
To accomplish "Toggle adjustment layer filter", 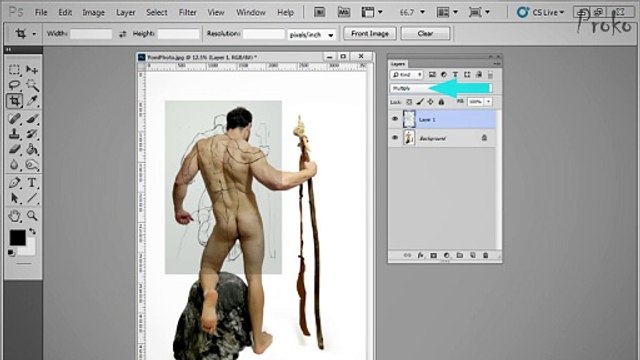I will 444,75.
